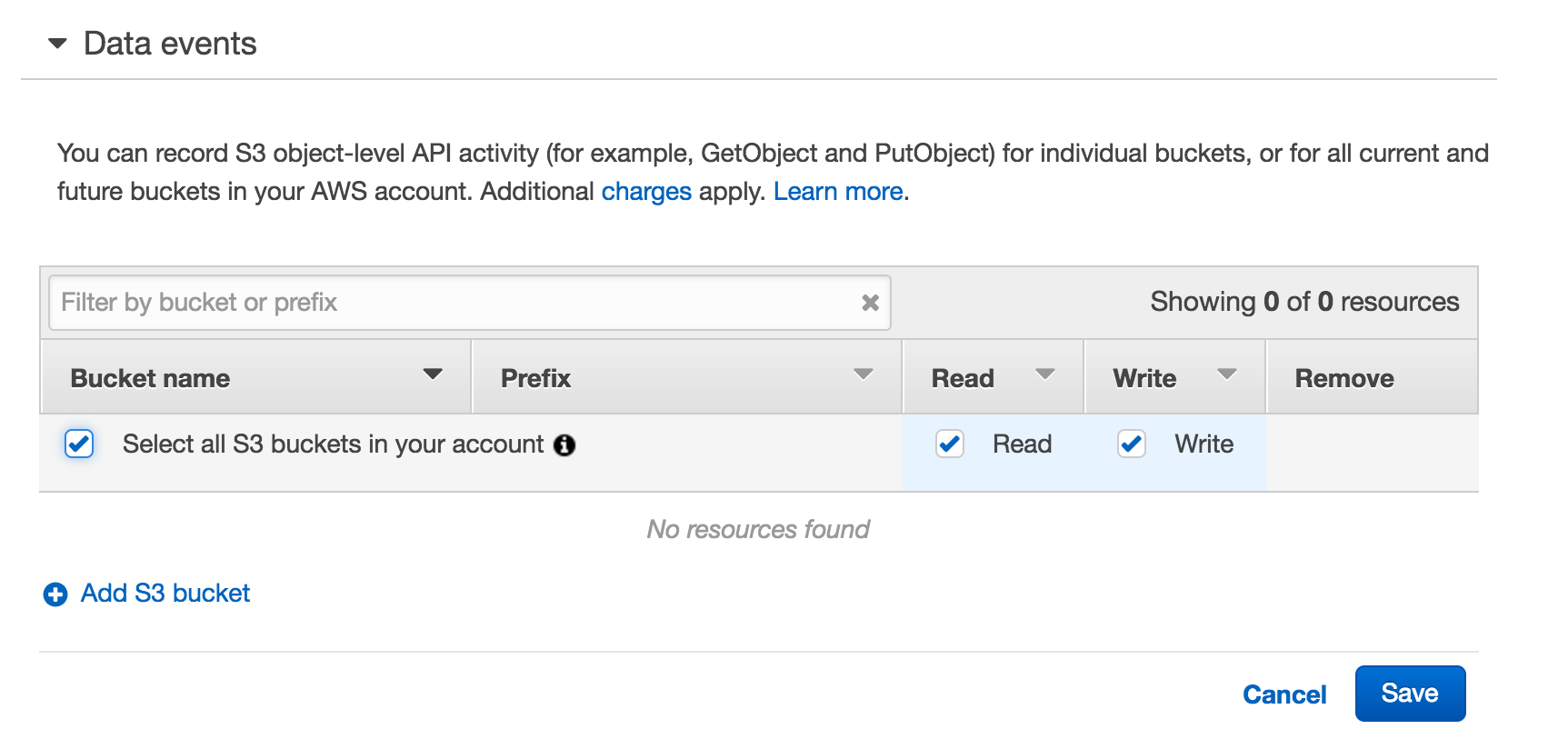Uncheck the Write events checkbox
Screen dimensions: 1568x749
1132,444
